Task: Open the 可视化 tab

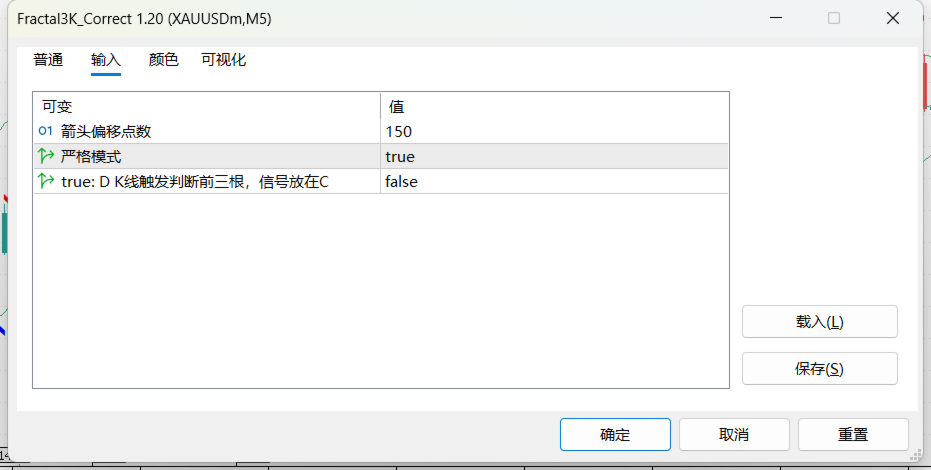Action: pyautogui.click(x=223, y=60)
